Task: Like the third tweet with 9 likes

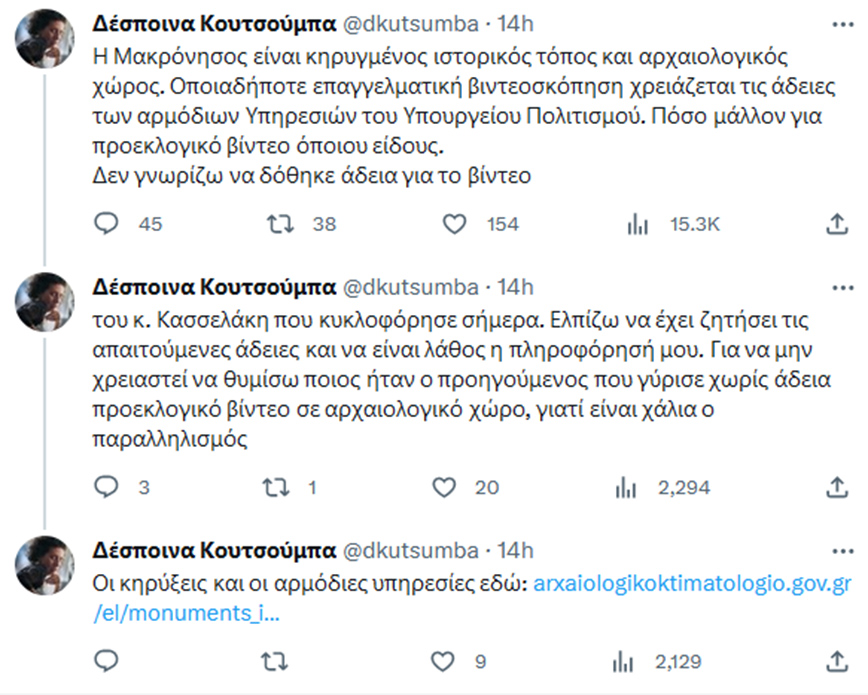Action: [444, 661]
